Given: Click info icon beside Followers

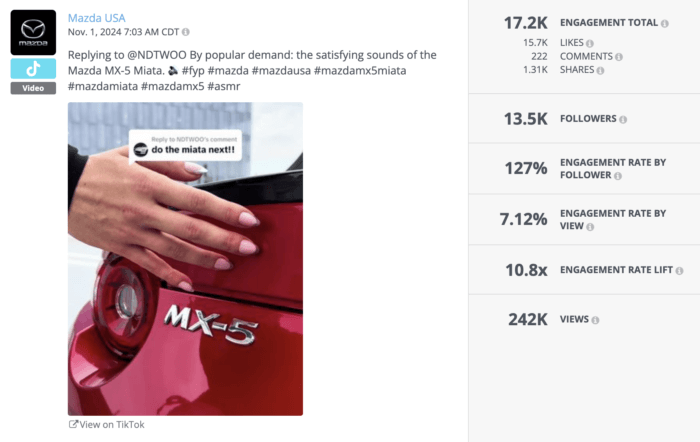Looking at the screenshot, I should point(623,119).
